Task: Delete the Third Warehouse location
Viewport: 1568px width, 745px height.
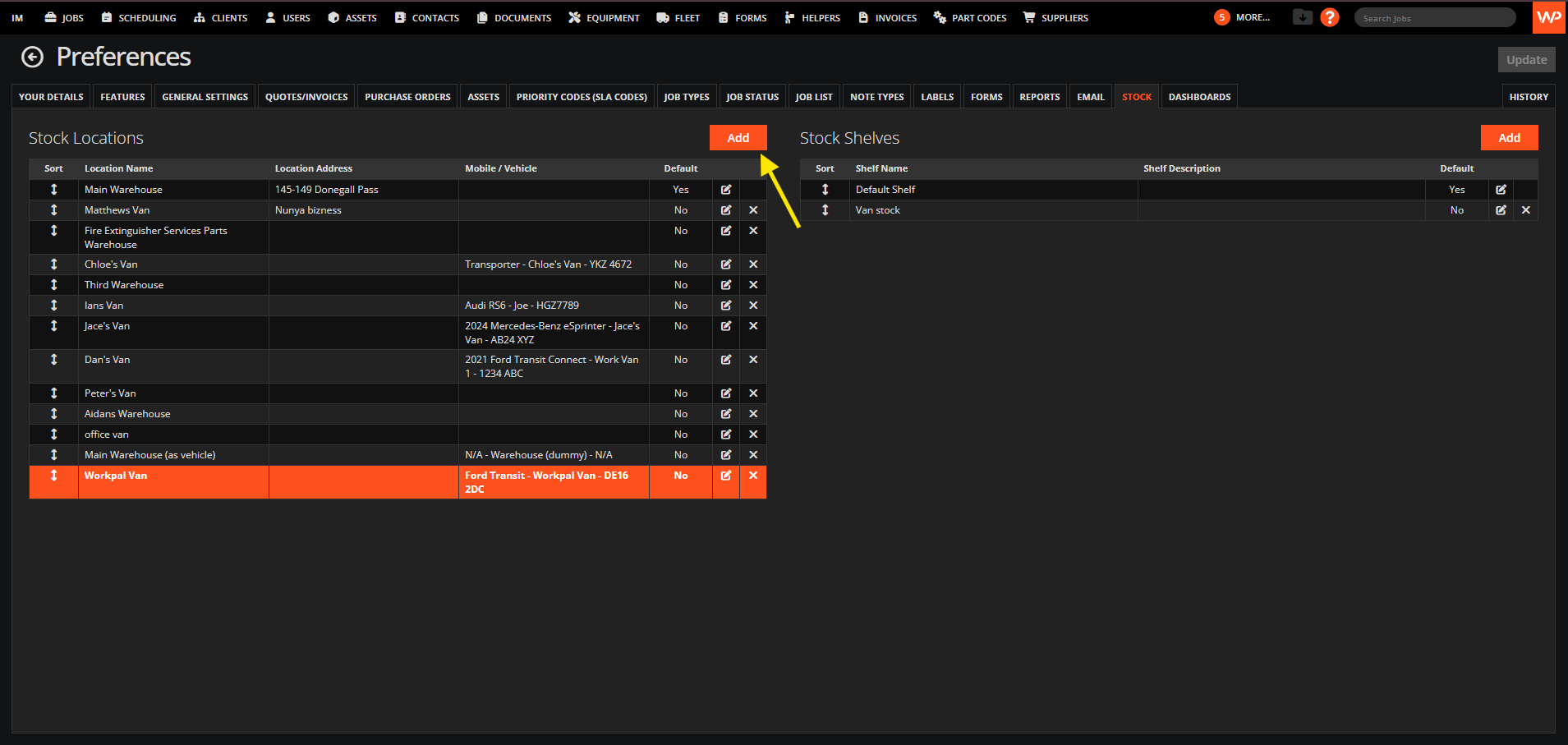Action: pyautogui.click(x=753, y=285)
